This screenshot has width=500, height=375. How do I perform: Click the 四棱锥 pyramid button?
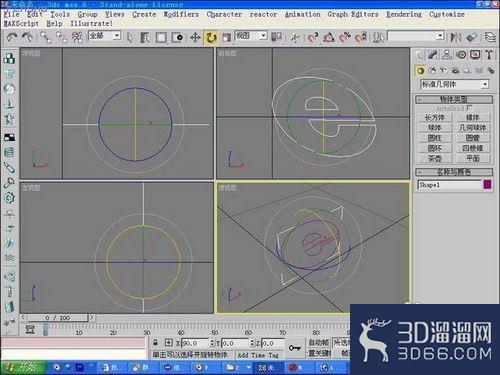473,148
